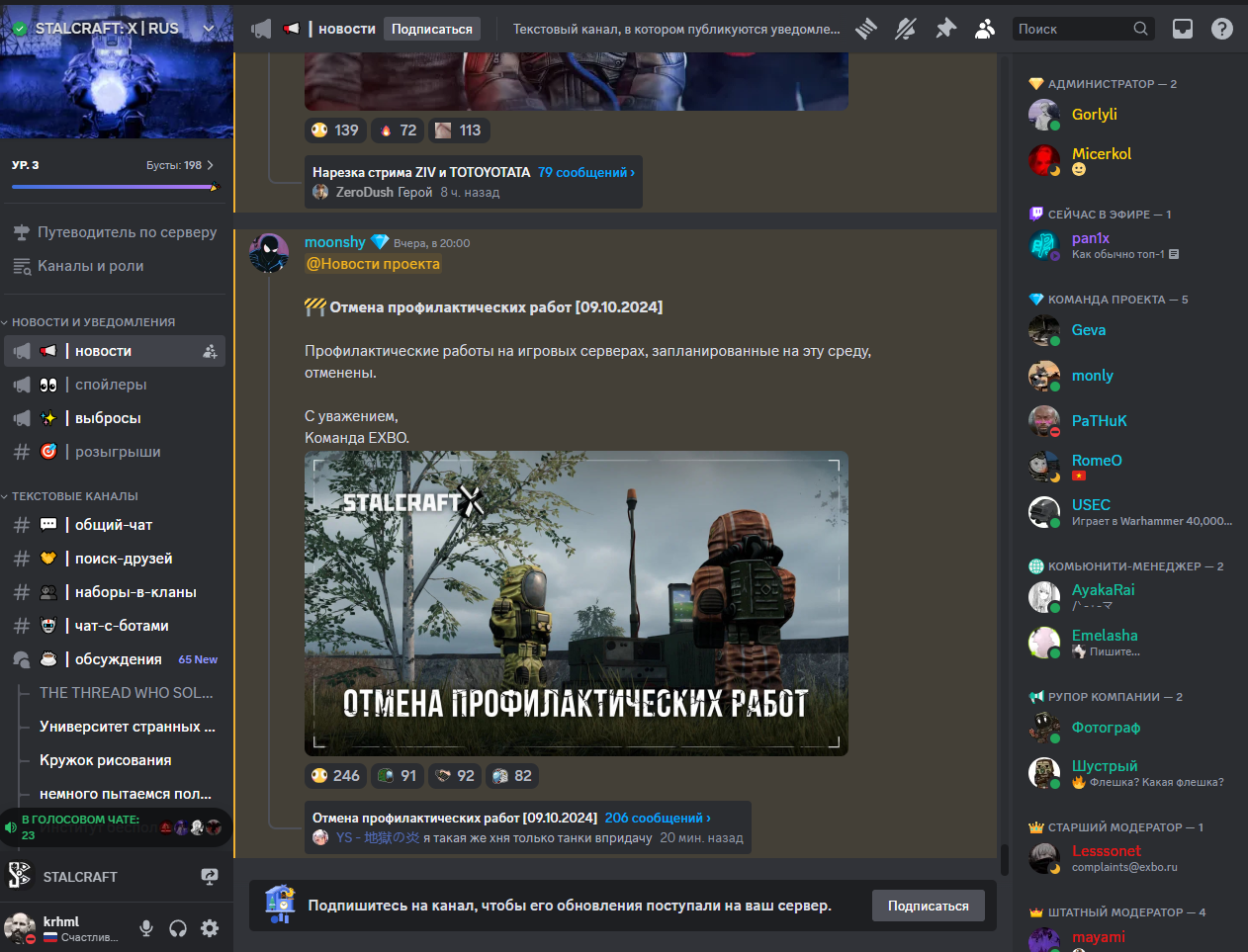The width and height of the screenshot is (1248, 952).
Task: Open the новости channel
Action: (115, 351)
